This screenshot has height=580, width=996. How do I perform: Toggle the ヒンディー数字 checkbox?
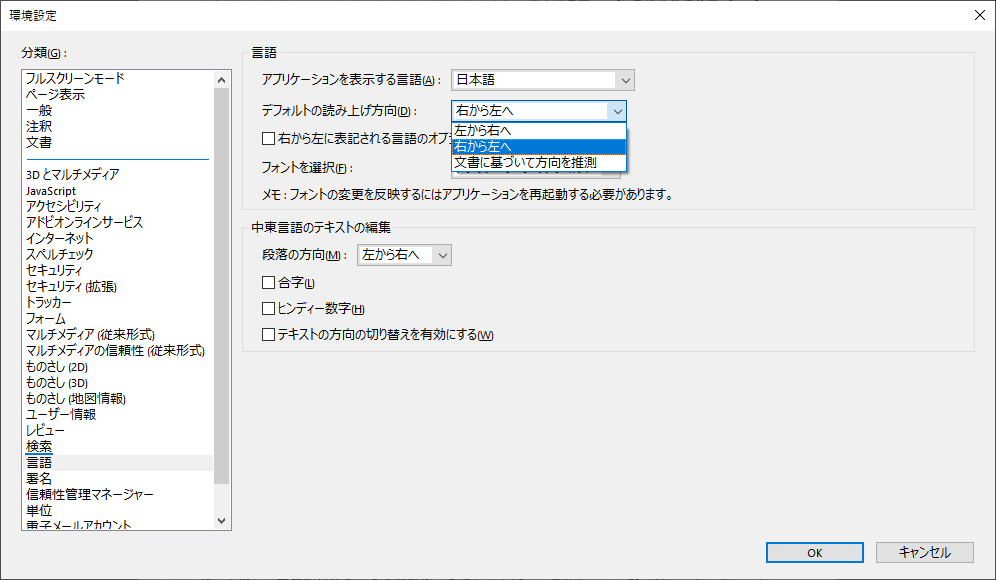coord(269,309)
